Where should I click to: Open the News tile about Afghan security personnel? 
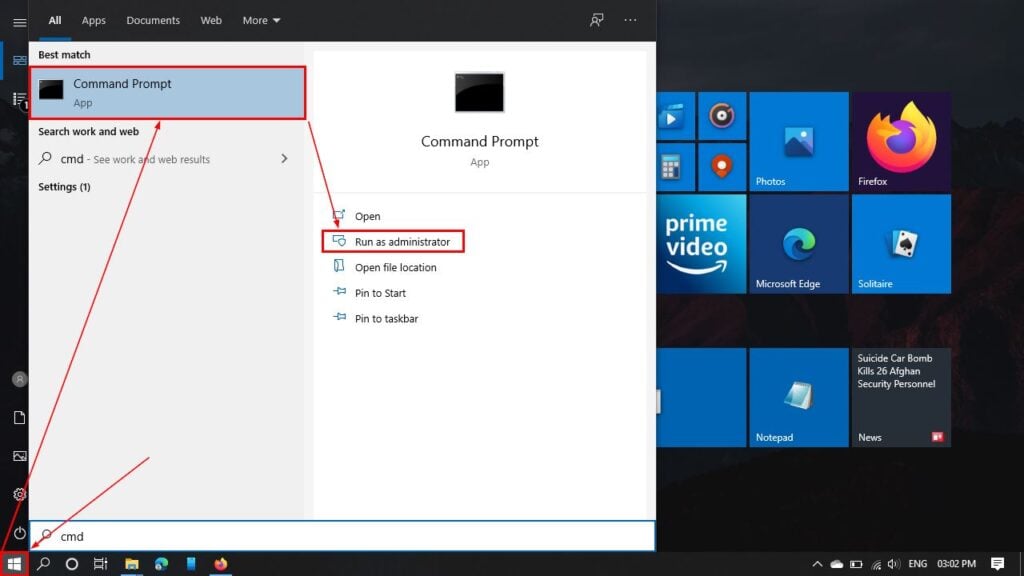point(901,398)
